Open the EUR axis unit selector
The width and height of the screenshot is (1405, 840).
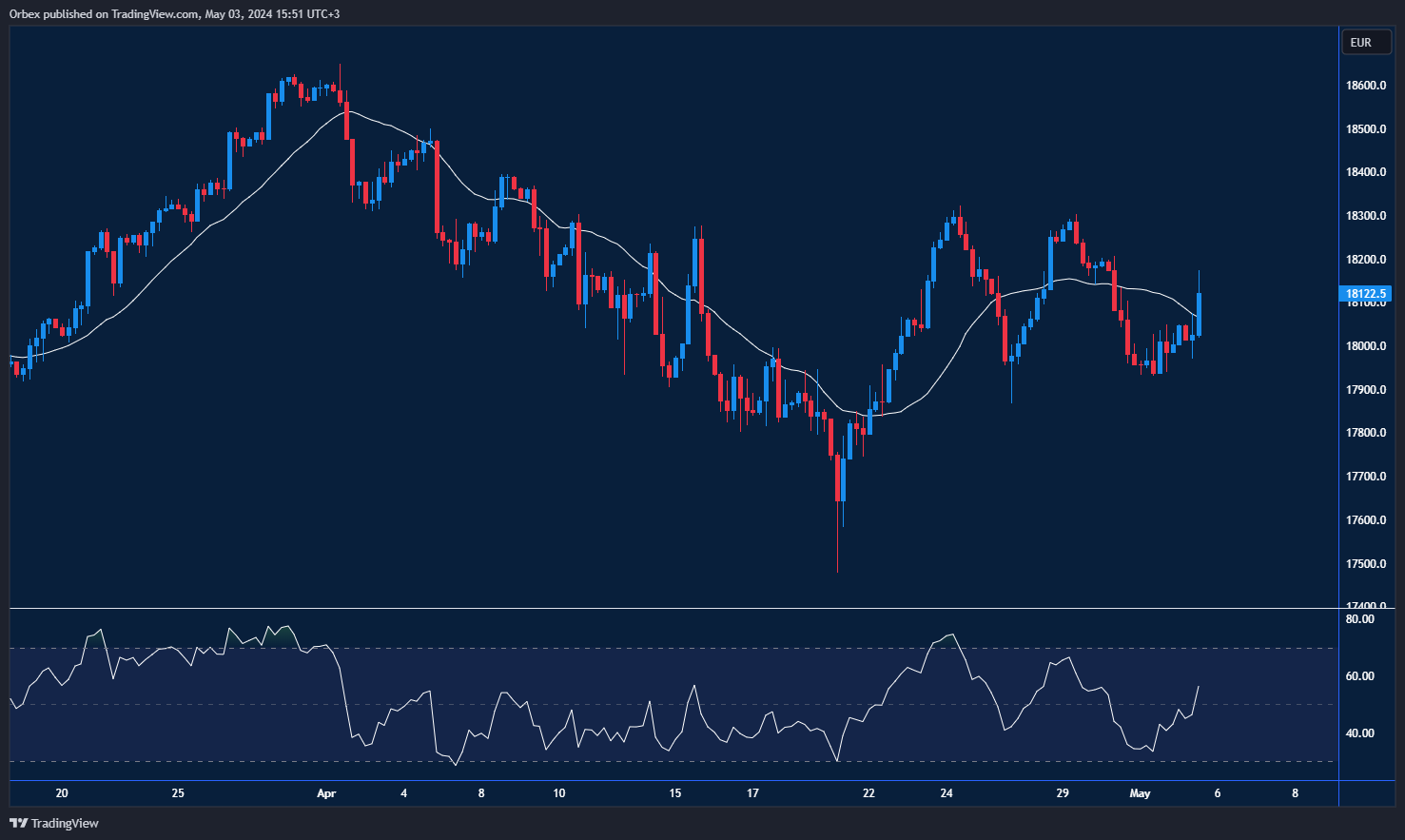coord(1365,42)
